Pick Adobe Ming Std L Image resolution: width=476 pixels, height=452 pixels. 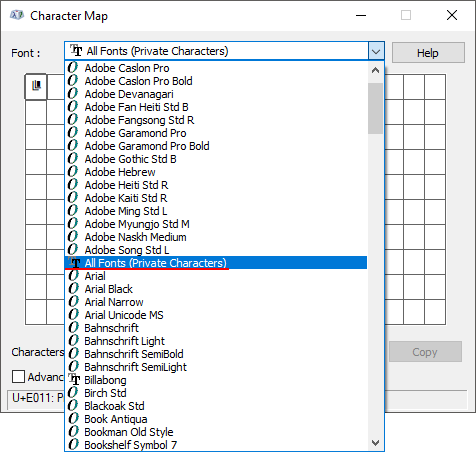coord(216,211)
